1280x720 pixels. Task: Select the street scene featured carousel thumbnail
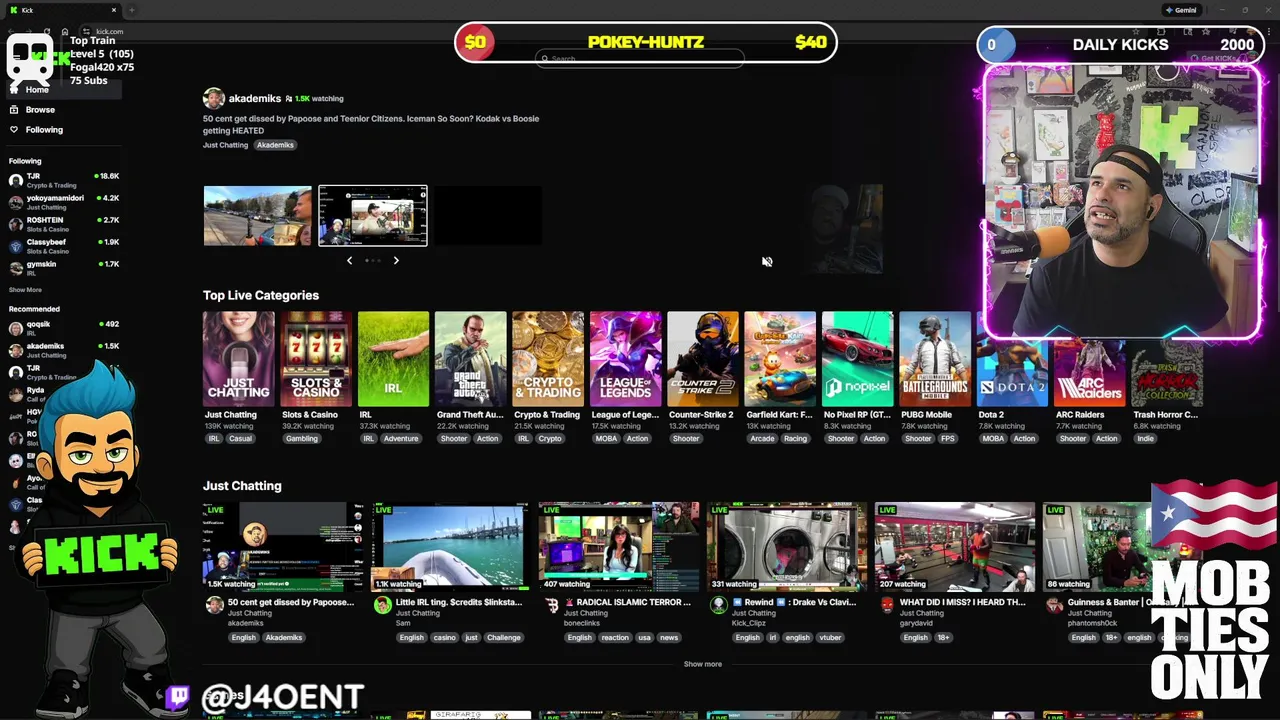tap(257, 215)
